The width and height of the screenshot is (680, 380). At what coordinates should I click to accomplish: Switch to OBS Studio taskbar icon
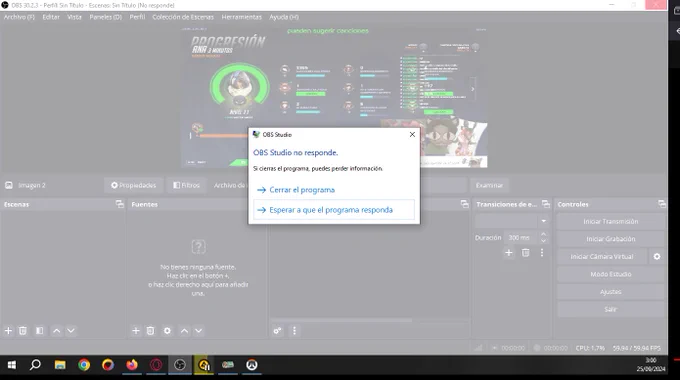[180, 365]
